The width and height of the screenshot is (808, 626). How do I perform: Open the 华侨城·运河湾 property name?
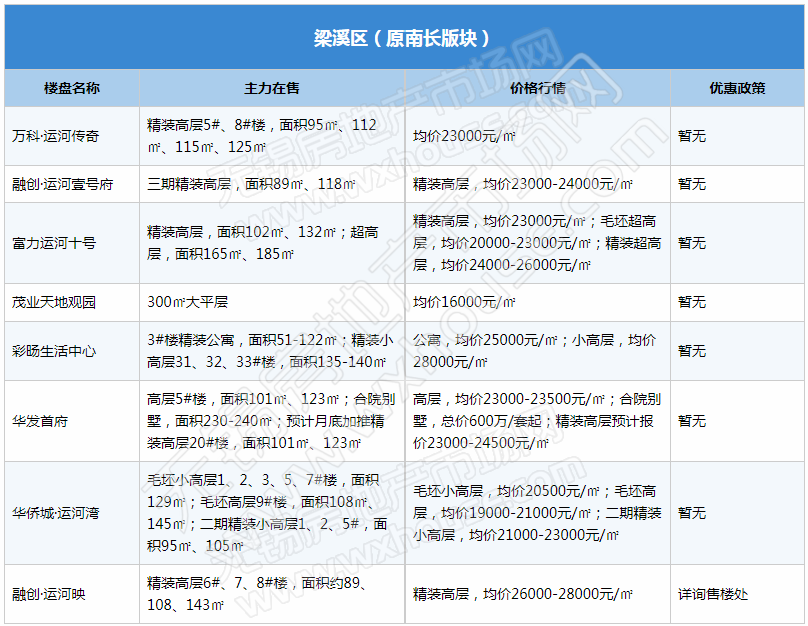[56, 513]
